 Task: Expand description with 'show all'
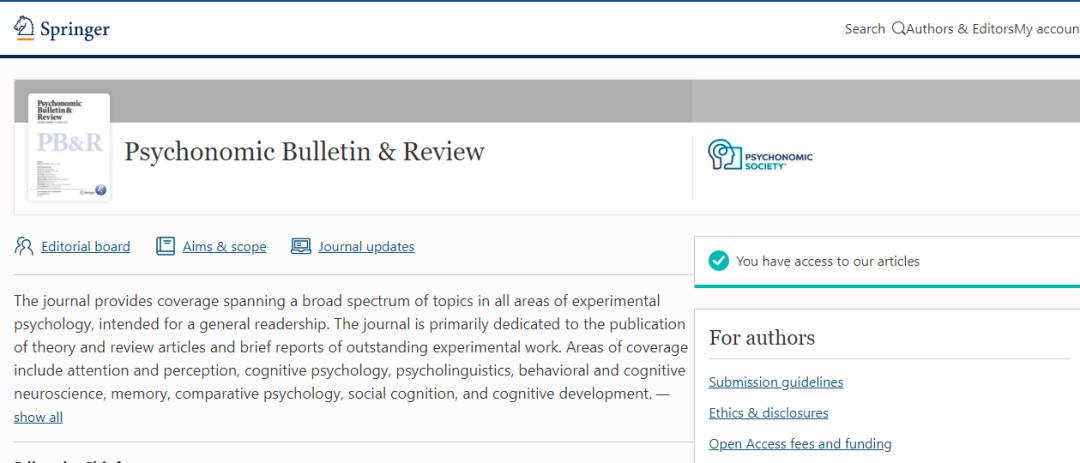pos(38,417)
